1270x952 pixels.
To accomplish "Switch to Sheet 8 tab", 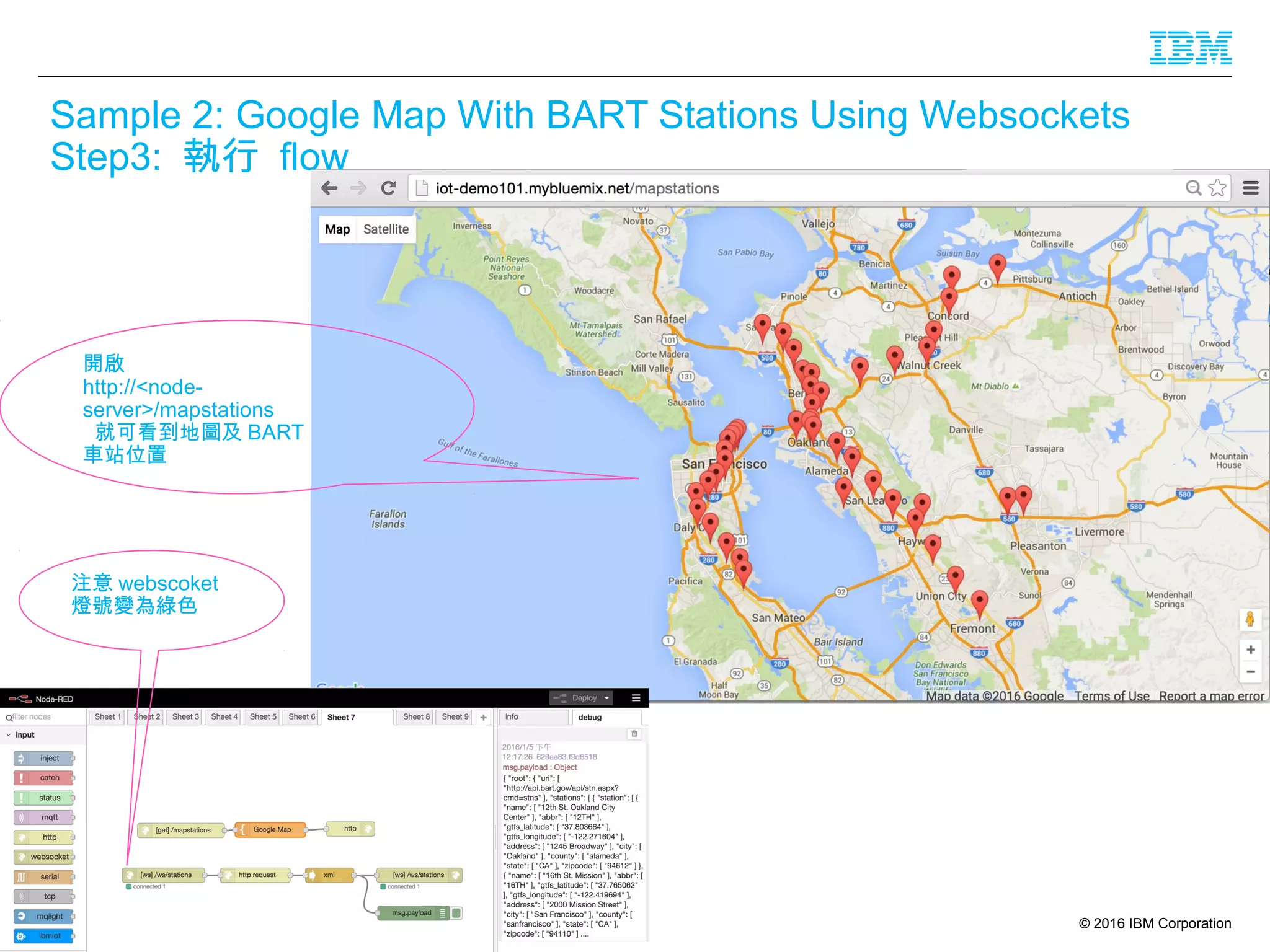I will click(416, 716).
